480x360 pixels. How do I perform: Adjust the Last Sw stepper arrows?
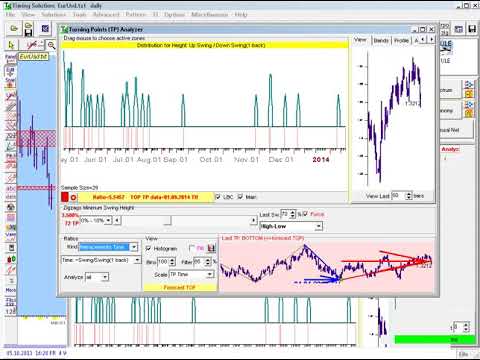pyautogui.click(x=292, y=214)
